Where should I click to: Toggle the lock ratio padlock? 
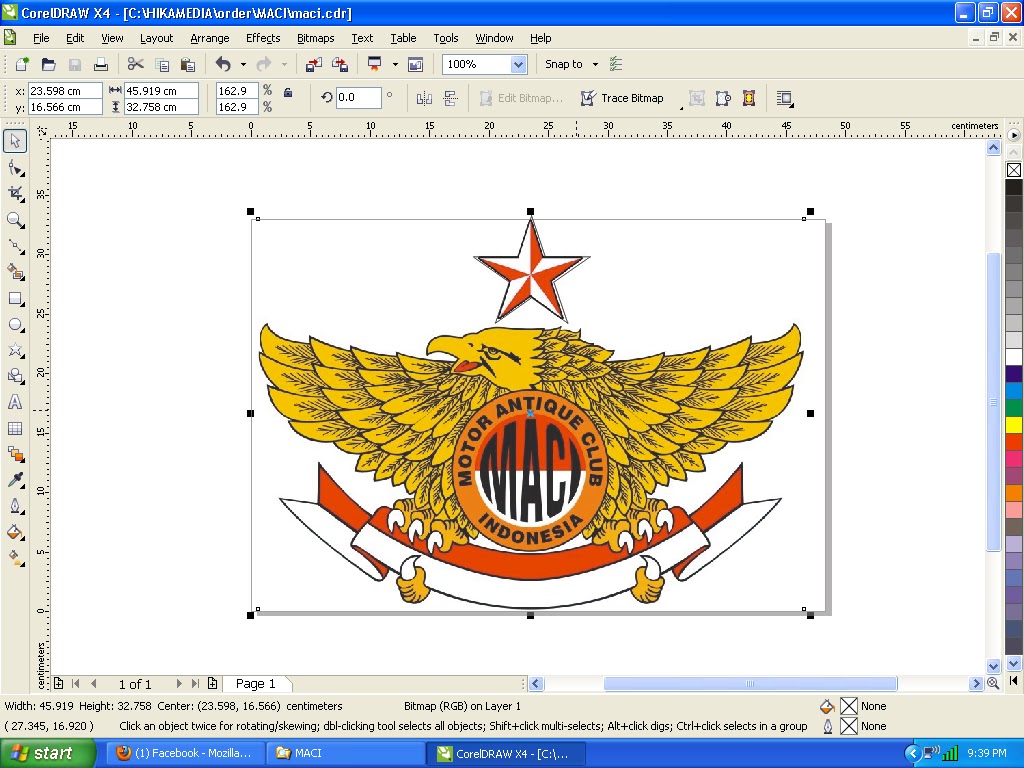pos(287,92)
